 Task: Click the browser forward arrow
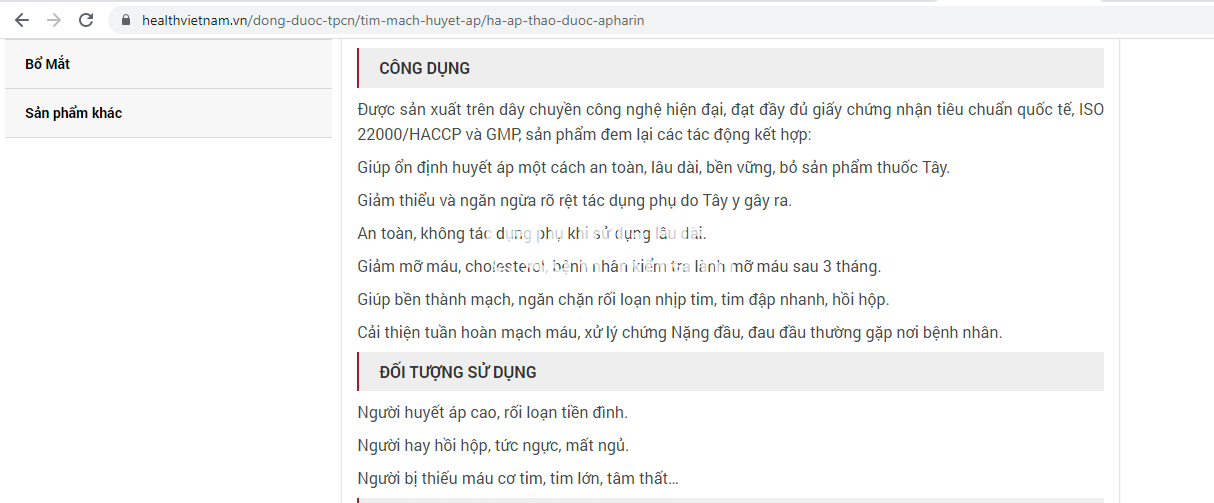[x=54, y=20]
